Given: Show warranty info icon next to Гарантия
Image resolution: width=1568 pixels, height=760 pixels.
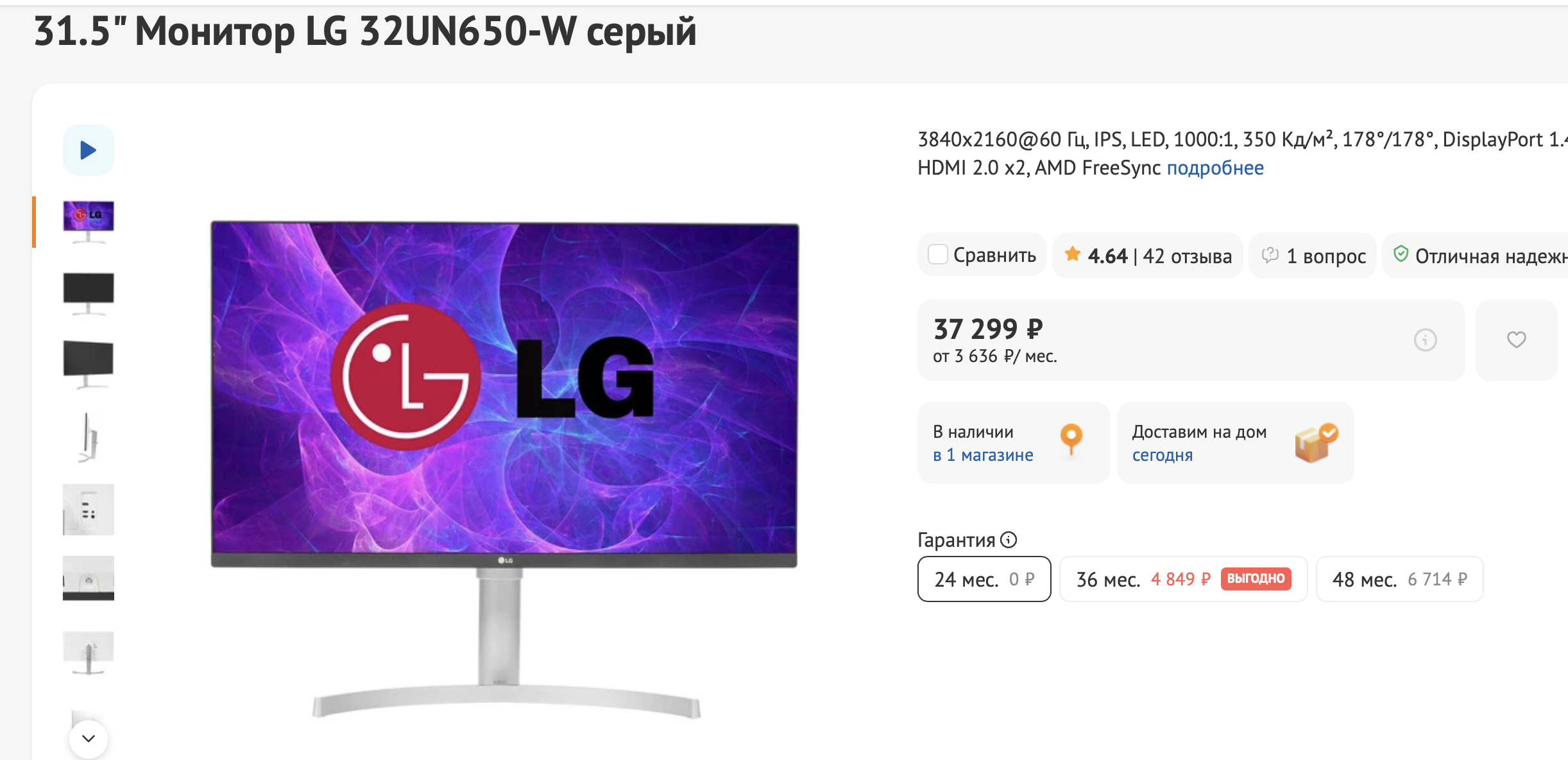Looking at the screenshot, I should (x=1009, y=540).
